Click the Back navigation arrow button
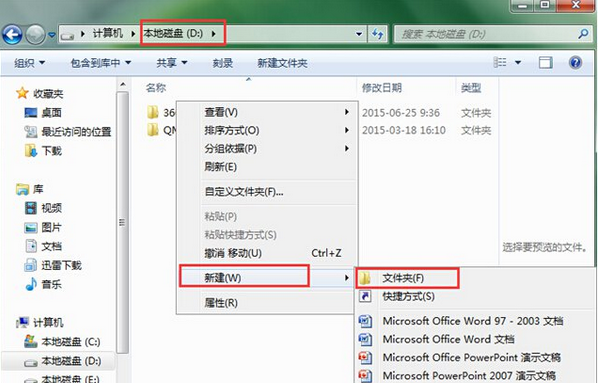Image resolution: width=605 pixels, height=383 pixels. [x=12, y=35]
